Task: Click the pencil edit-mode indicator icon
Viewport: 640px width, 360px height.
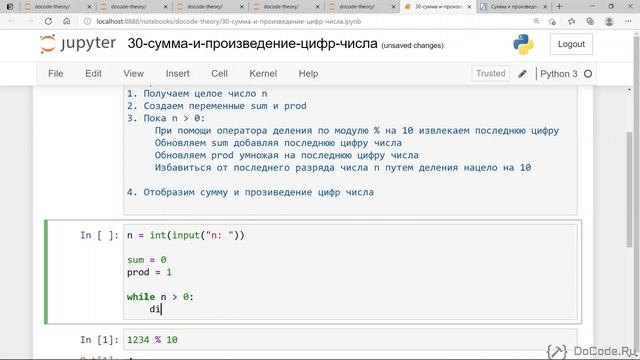Action: tap(522, 74)
